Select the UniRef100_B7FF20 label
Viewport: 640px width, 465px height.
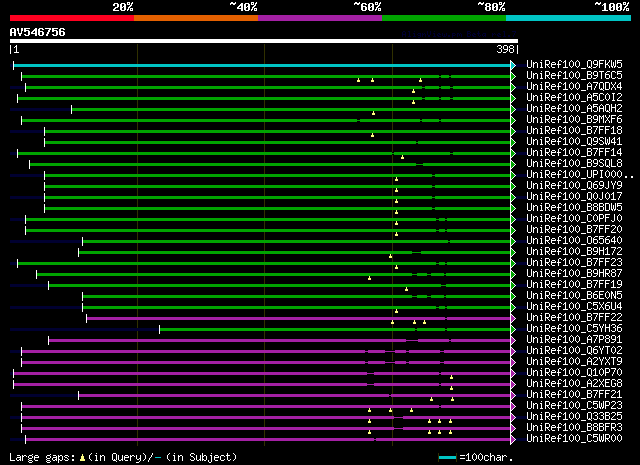pyautogui.click(x=574, y=229)
